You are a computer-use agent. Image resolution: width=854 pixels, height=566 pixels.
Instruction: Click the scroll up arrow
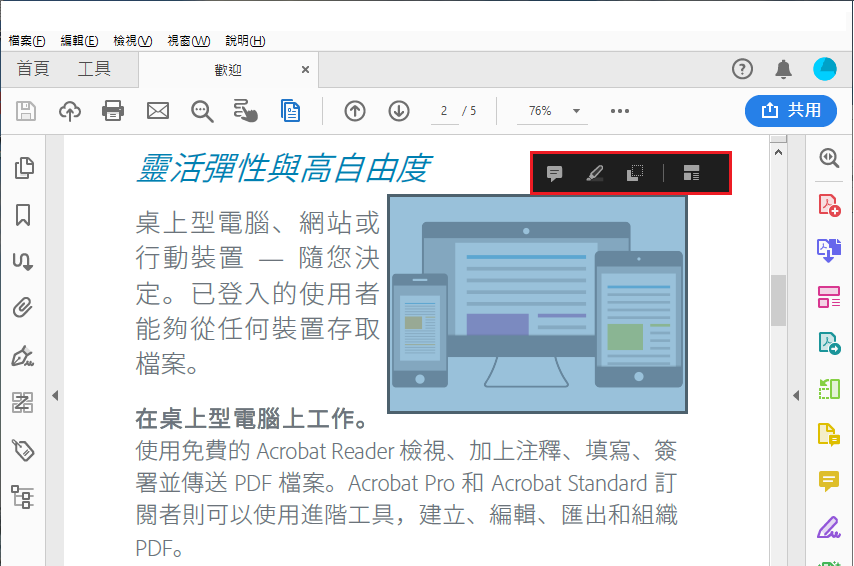point(778,153)
